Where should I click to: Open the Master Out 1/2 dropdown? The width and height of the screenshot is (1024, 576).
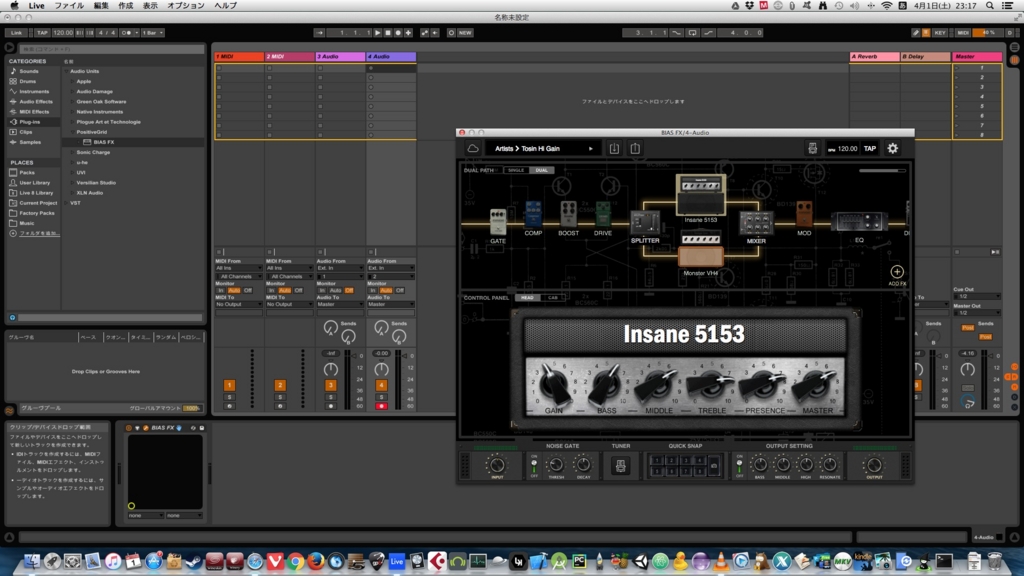(976, 313)
